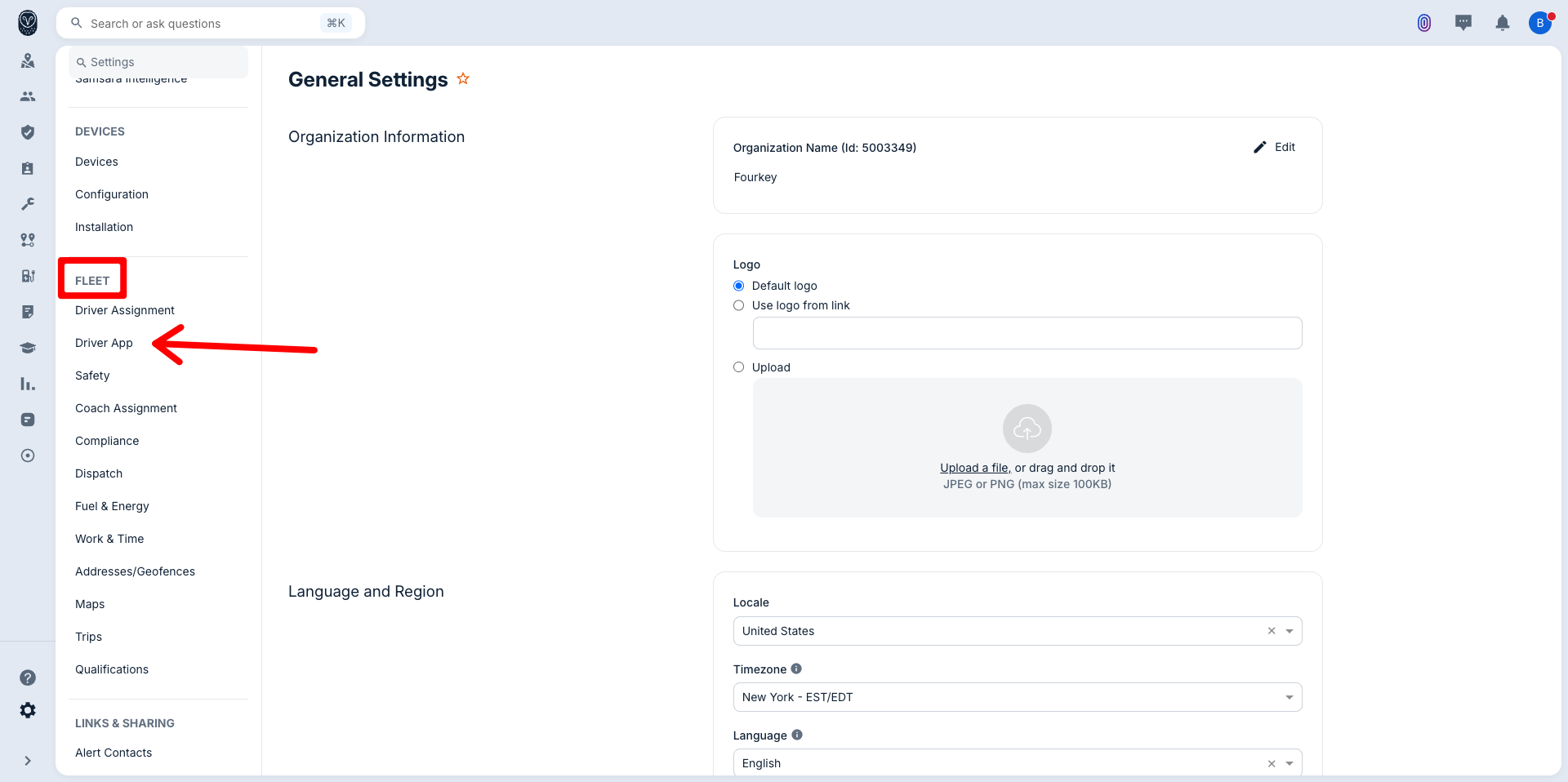1568x782 pixels.
Task: Open the Timezone dropdown New York - EST/EDT
Action: (x=1017, y=697)
